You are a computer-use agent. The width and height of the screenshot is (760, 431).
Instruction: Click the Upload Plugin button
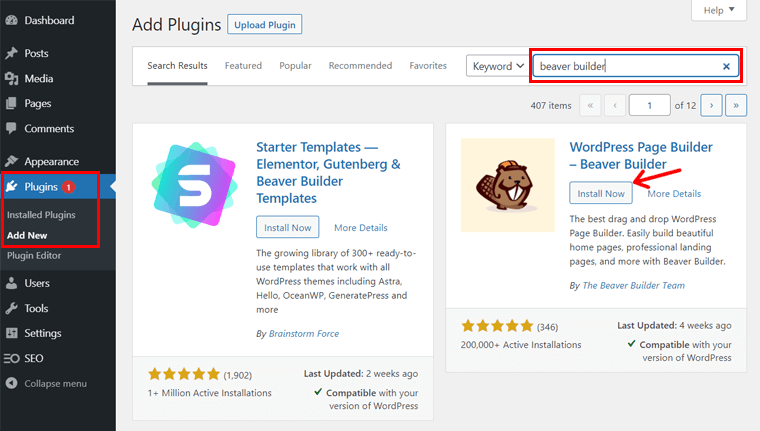264,24
